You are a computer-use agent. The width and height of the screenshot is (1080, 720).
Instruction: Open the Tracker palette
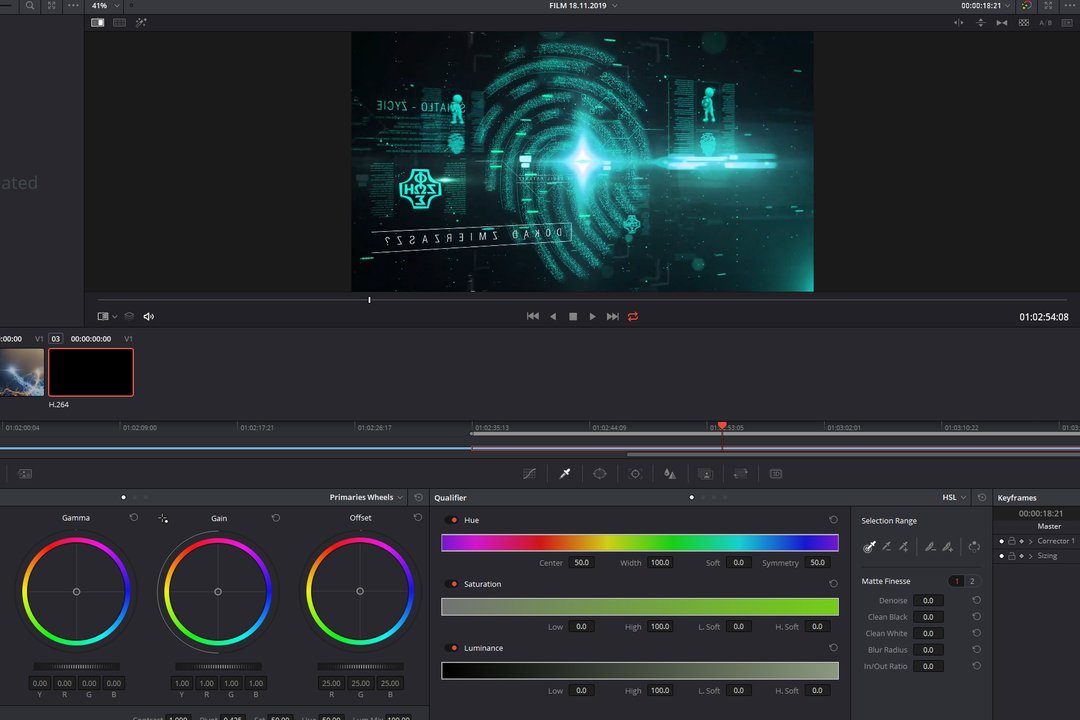[x=635, y=473]
